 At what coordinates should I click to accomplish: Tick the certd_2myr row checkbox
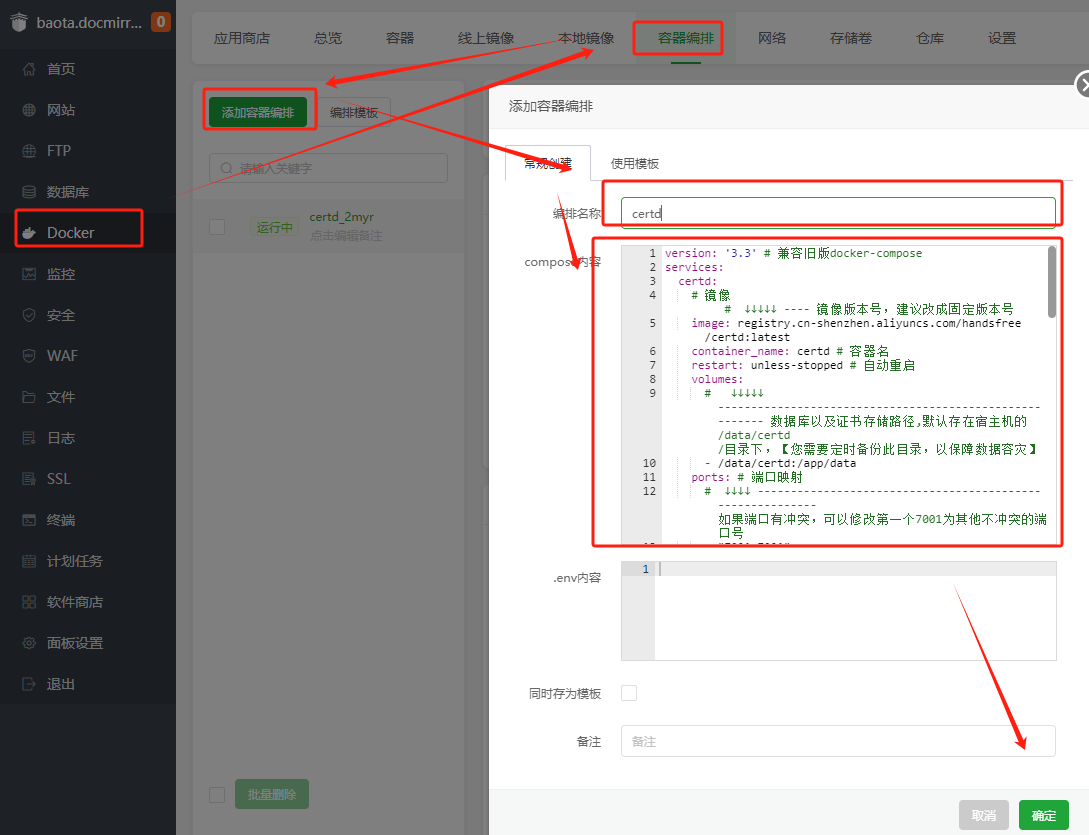coord(217,227)
